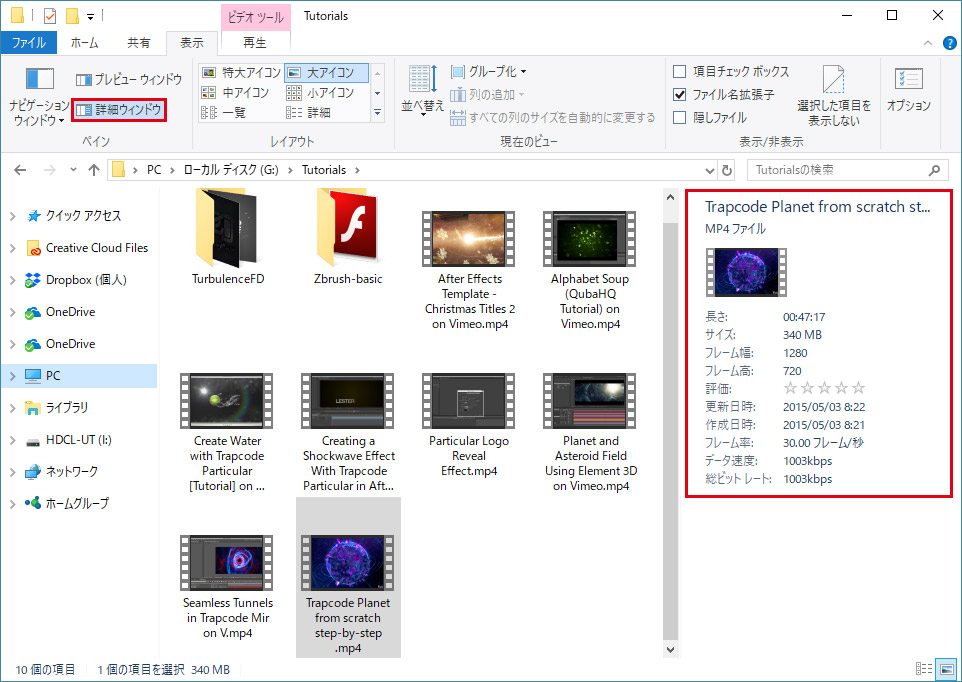
Task: Select the Zbrush-basic folder
Action: click(348, 237)
